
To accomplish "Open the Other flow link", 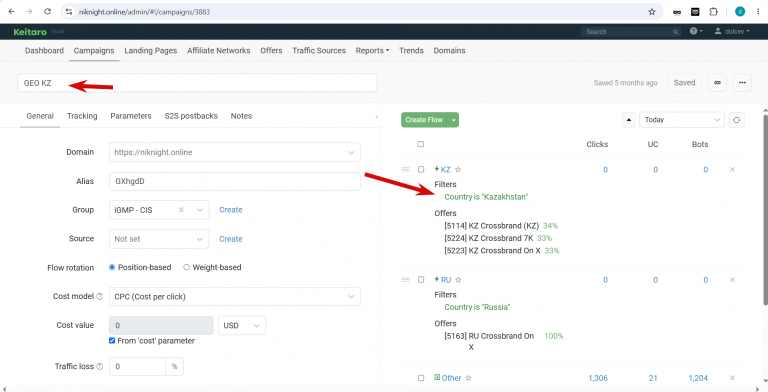I will tap(451, 378).
